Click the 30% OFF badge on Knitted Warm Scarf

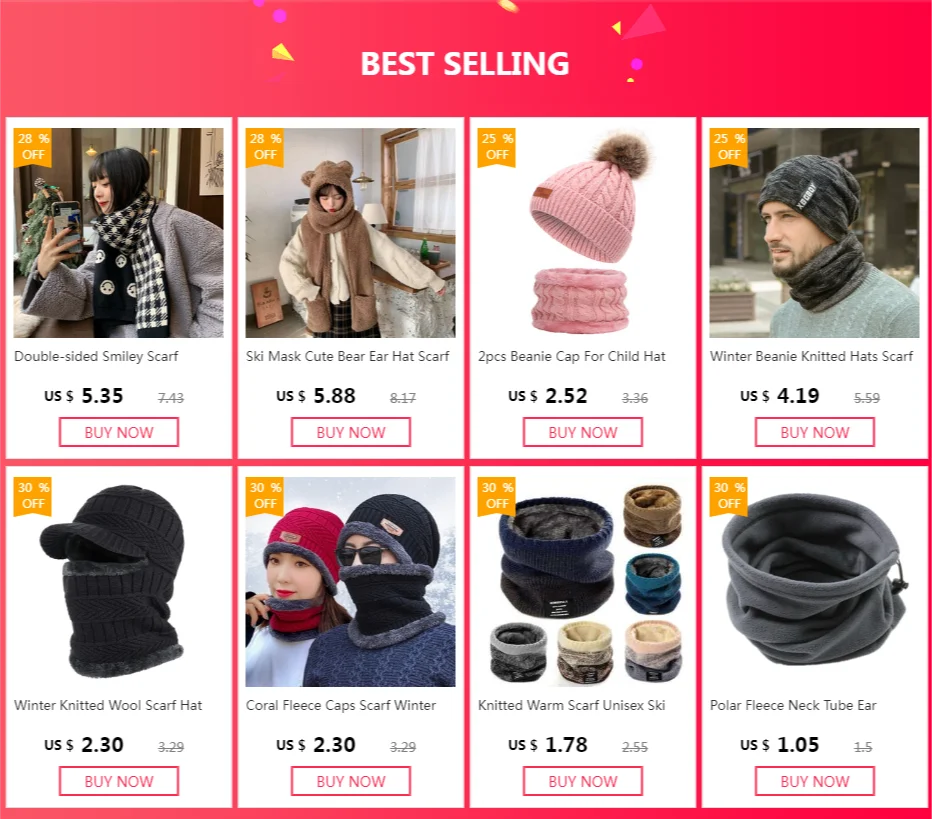click(496, 496)
